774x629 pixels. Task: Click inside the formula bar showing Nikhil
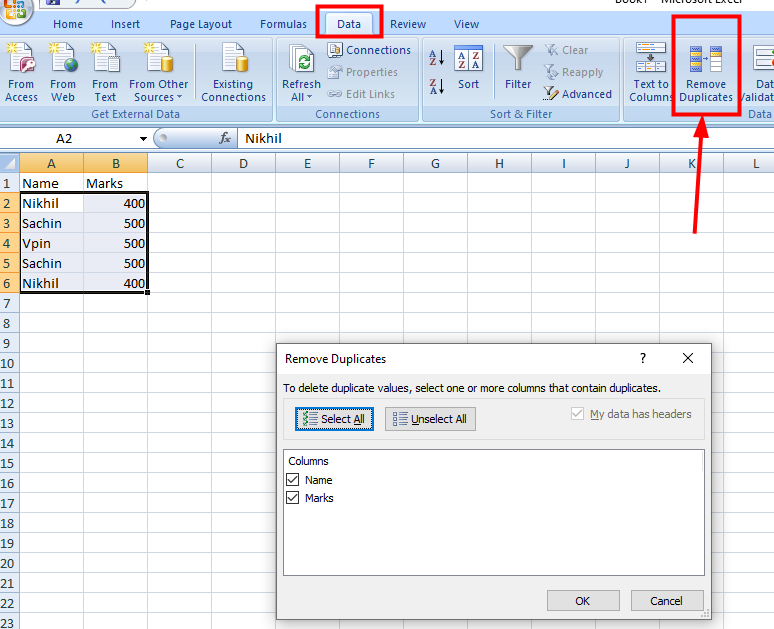(505, 139)
